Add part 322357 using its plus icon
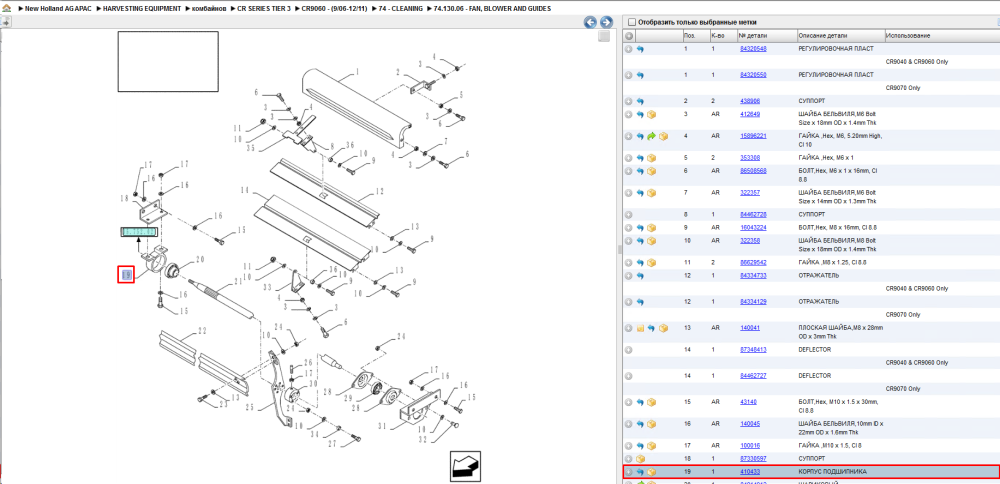The image size is (1000, 484). pos(629,193)
